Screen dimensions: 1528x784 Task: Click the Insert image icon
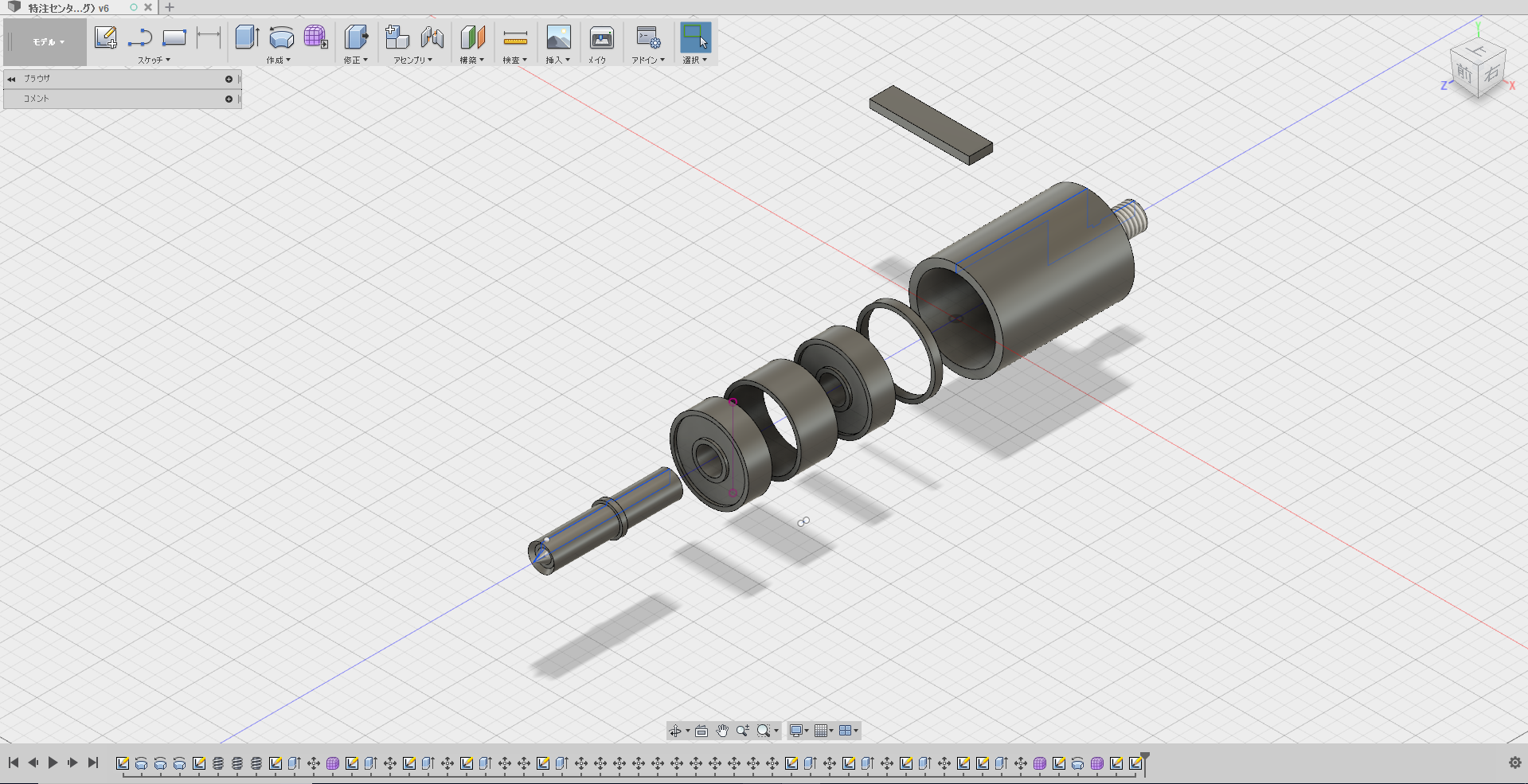click(558, 37)
